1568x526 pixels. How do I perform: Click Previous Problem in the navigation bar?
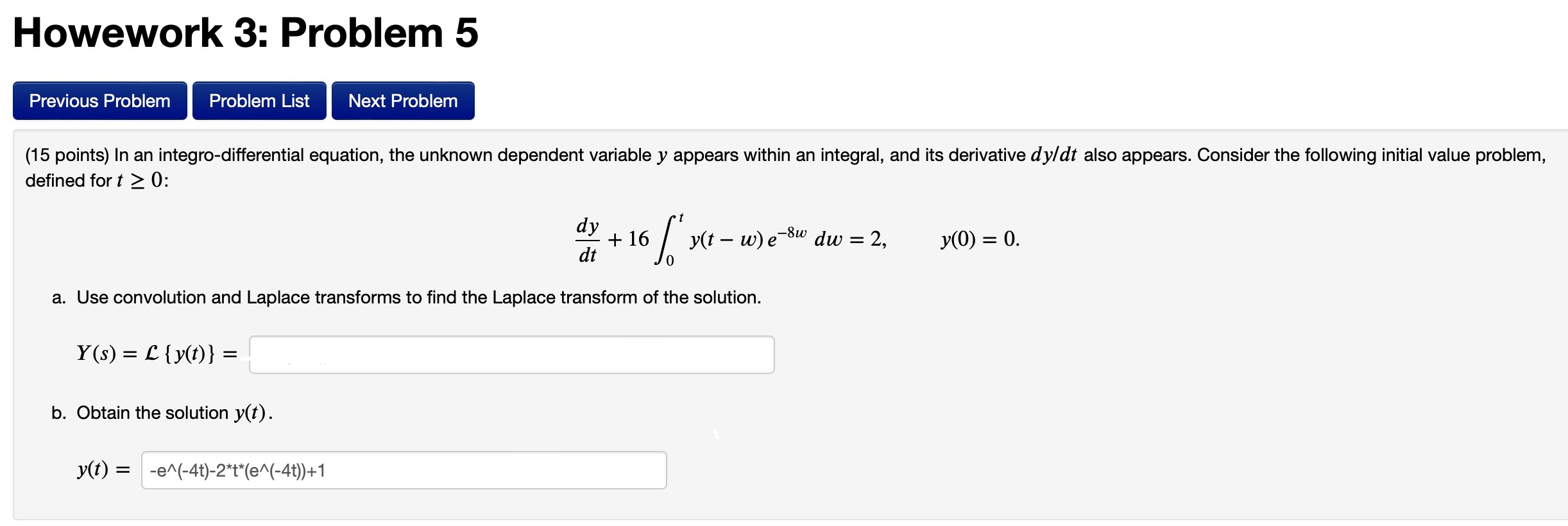pyautogui.click(x=98, y=100)
